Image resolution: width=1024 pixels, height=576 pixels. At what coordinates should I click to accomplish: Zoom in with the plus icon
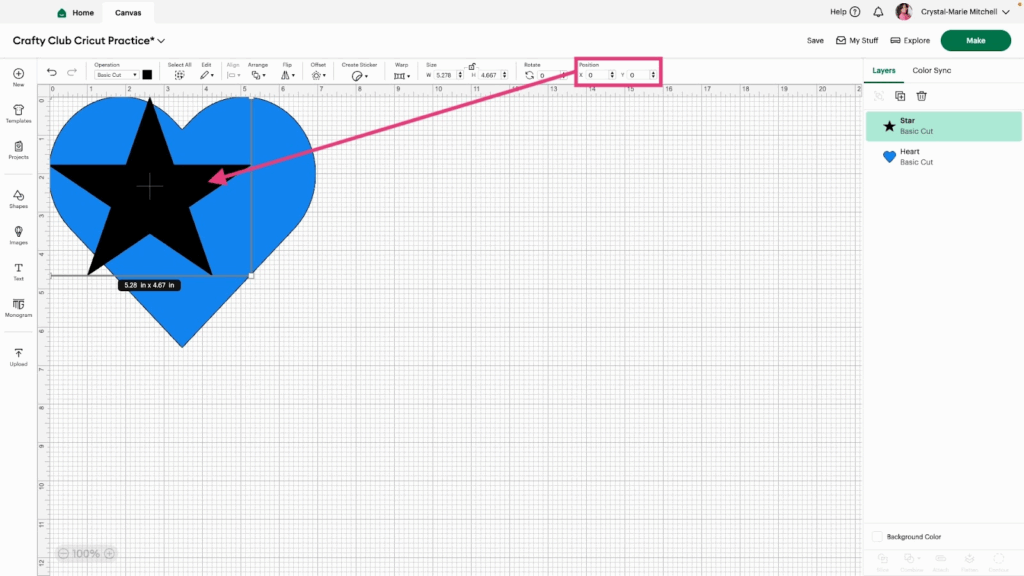[x=109, y=554]
